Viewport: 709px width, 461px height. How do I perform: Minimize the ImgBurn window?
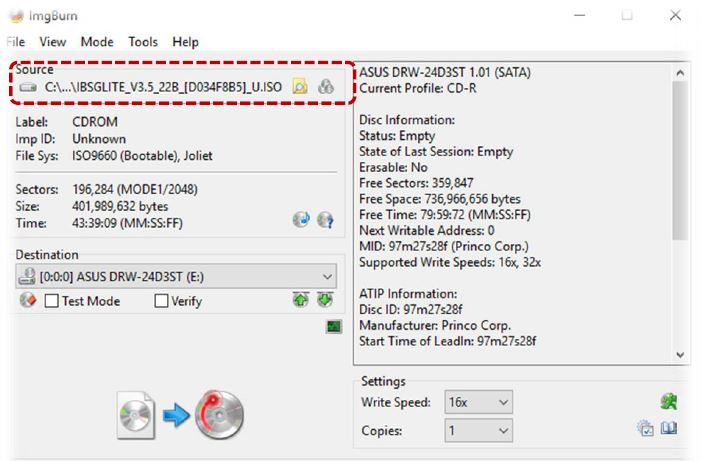(580, 15)
